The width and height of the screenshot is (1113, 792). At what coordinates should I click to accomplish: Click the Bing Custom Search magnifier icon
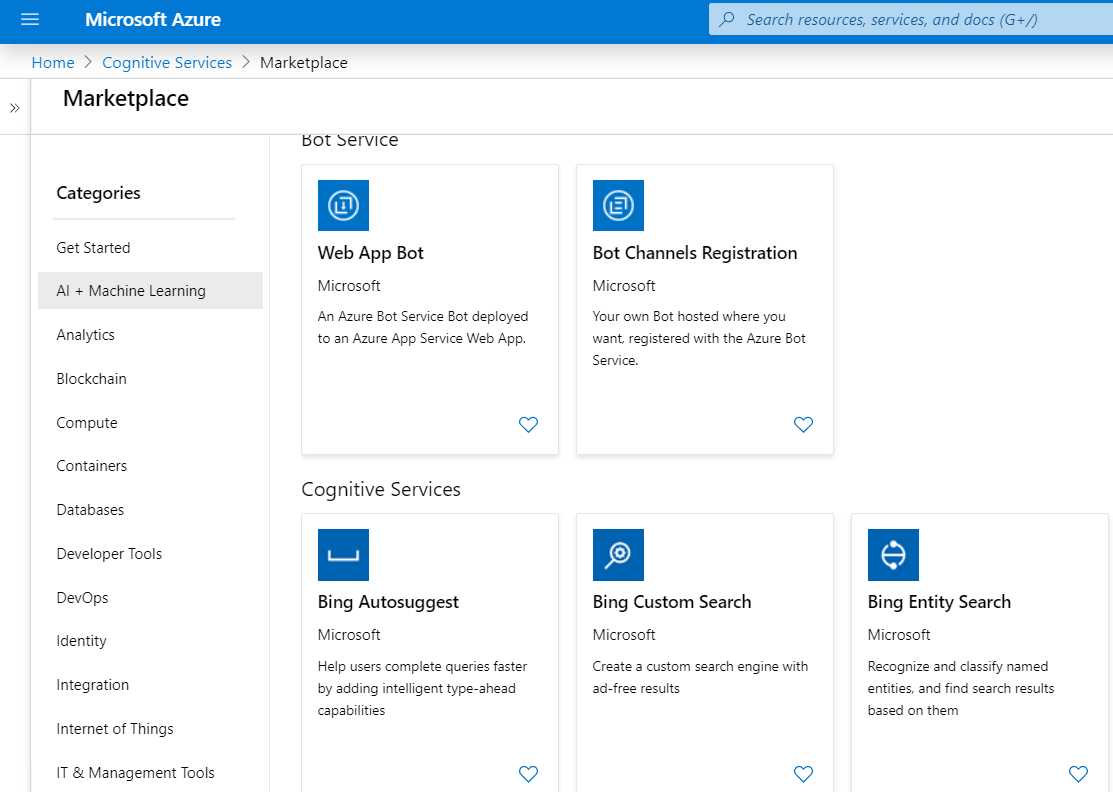click(x=618, y=554)
